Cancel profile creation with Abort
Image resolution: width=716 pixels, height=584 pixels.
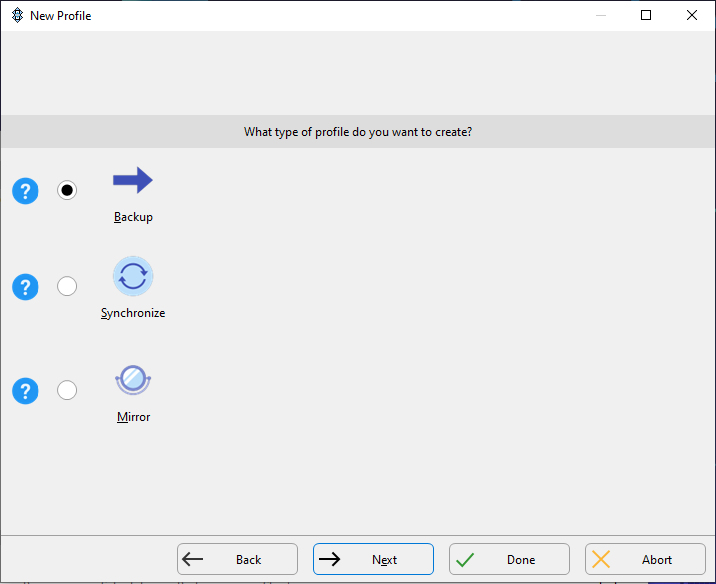pos(646,559)
